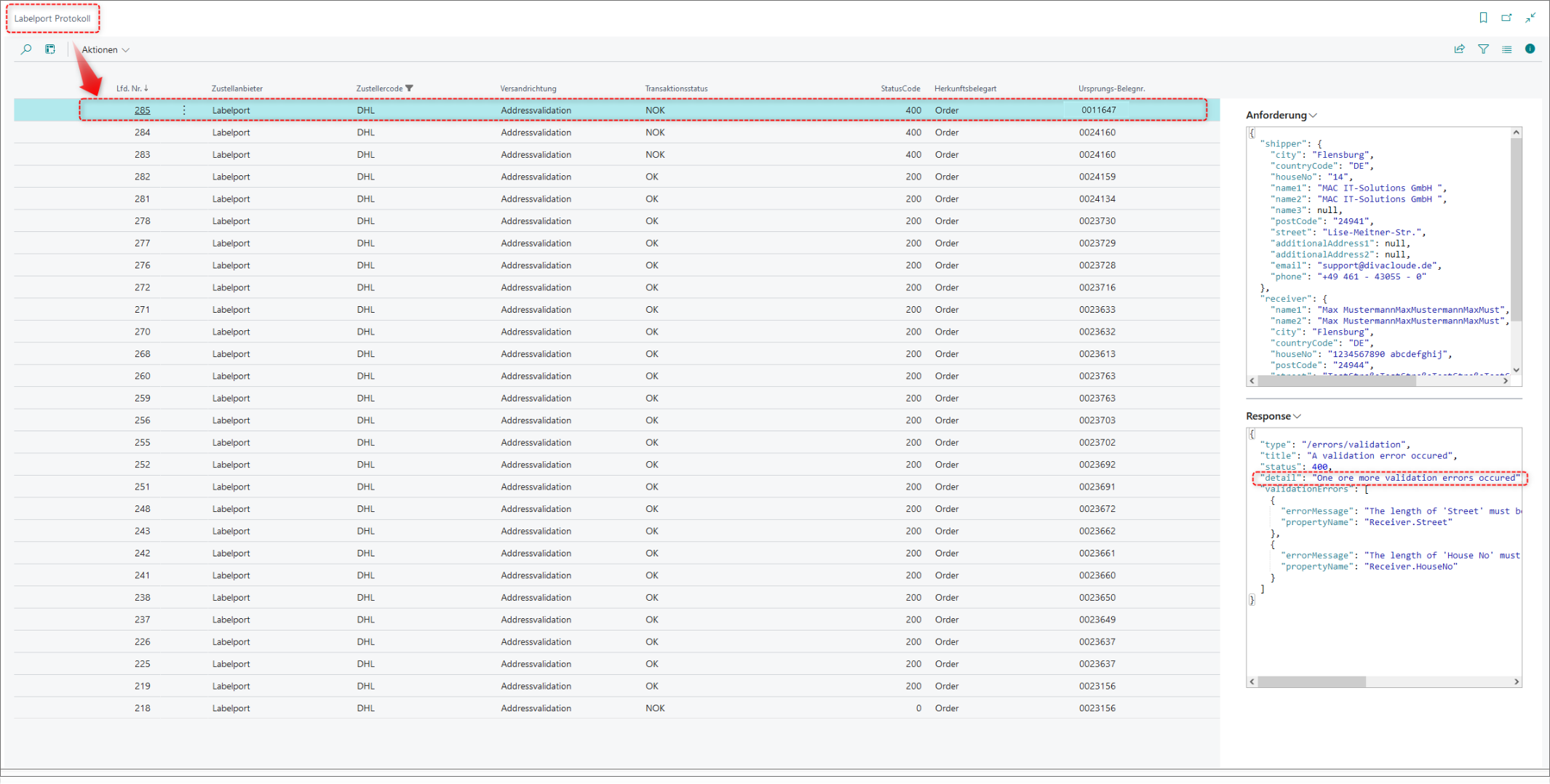Select row with Lfd. Nr. 268
This screenshot has height=784, width=1550.
pos(617,354)
